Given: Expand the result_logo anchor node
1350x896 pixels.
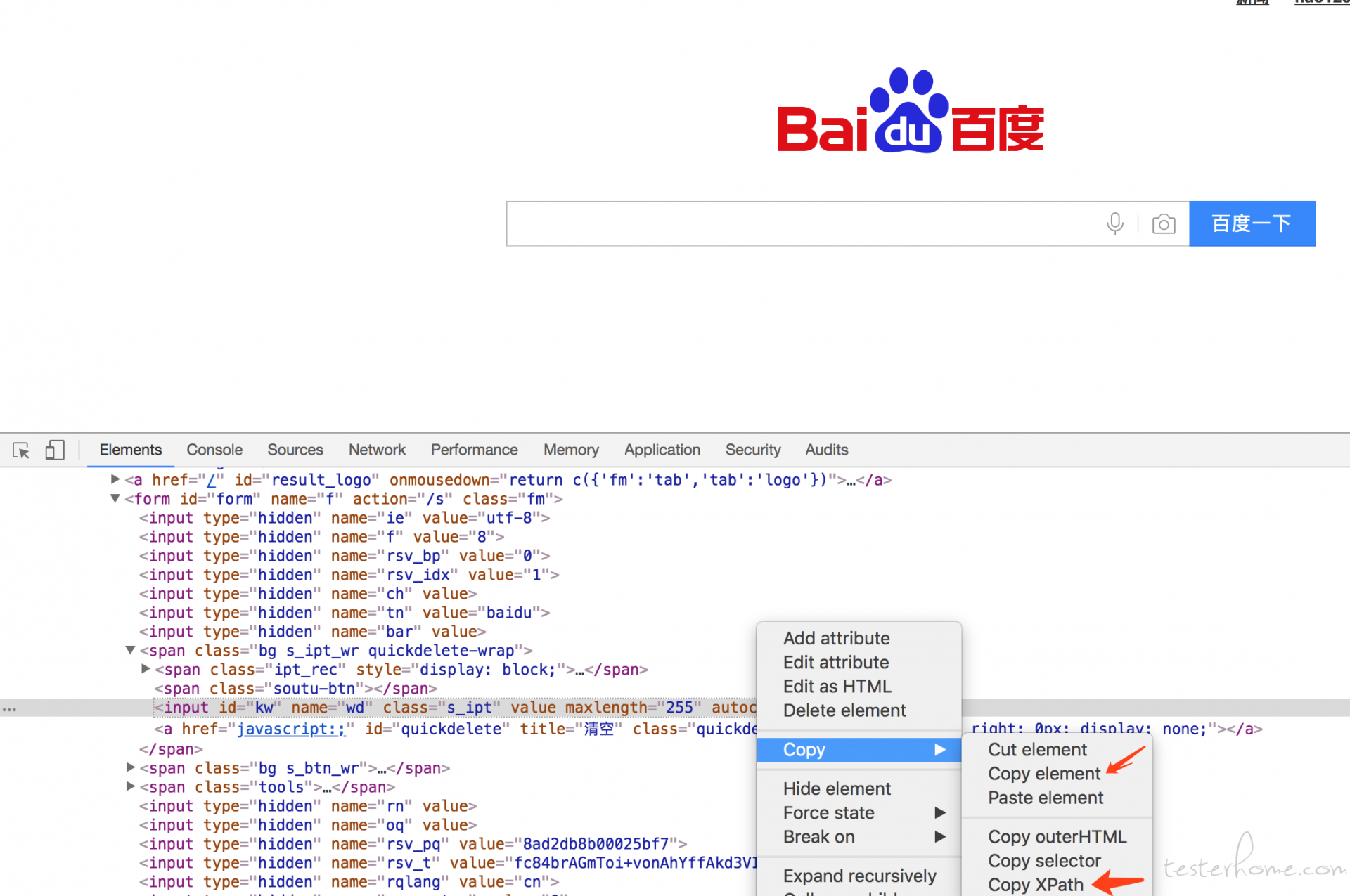Looking at the screenshot, I should (115, 479).
